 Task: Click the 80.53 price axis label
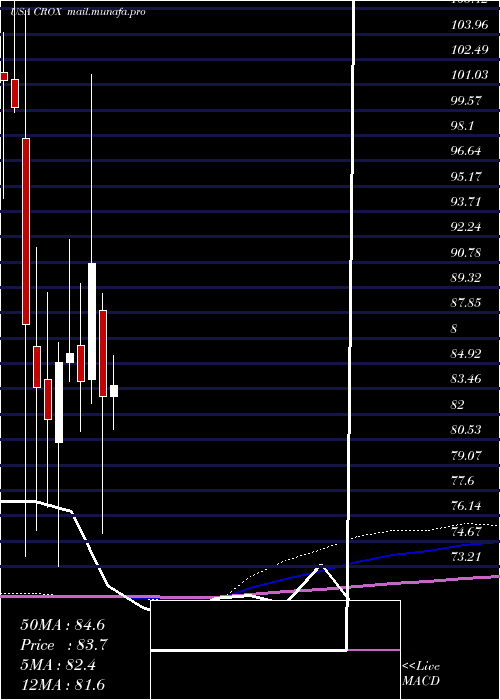pyautogui.click(x=467, y=430)
